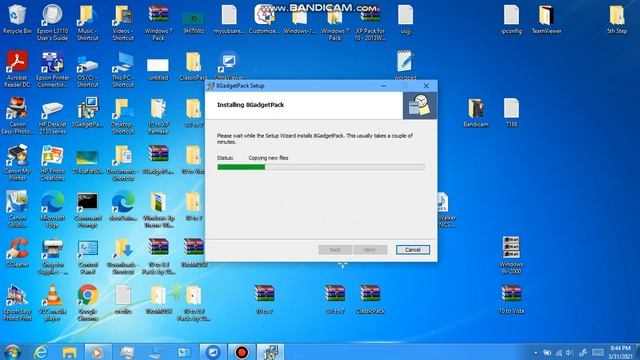Select the 8GadgetPack installer desktop icon
Screen dimensions: 640x360
point(87,112)
